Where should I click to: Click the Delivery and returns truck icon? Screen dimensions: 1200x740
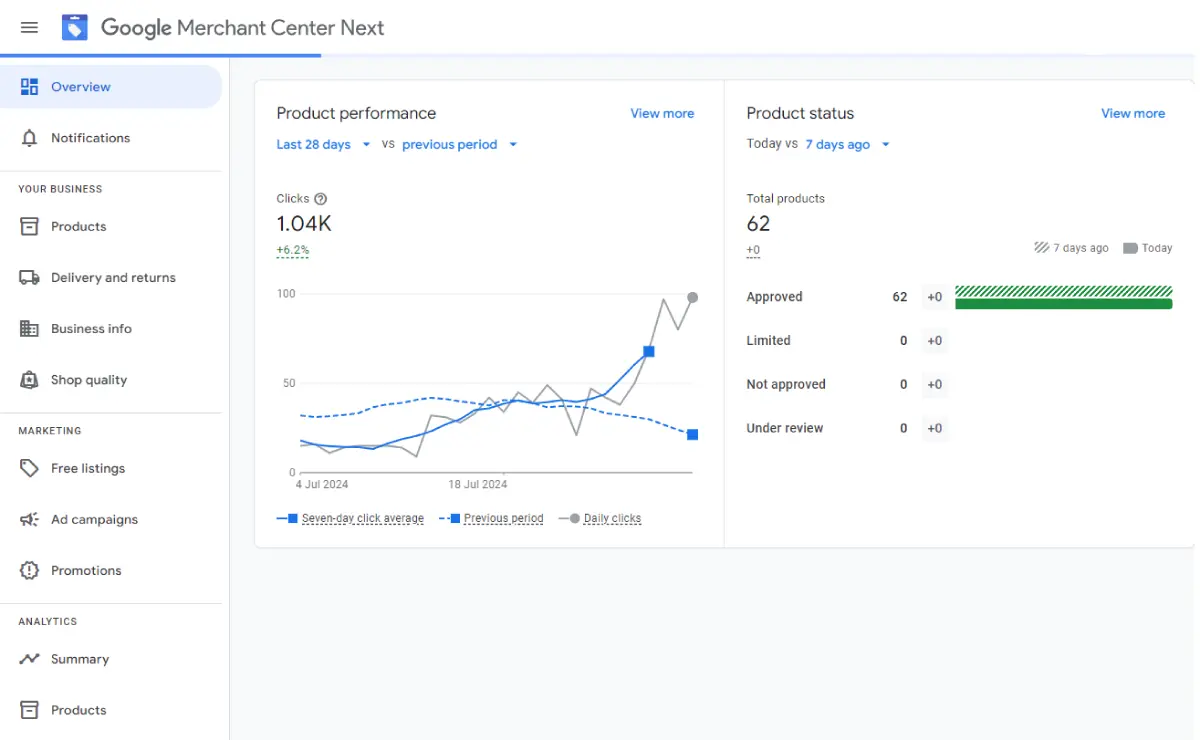click(x=30, y=278)
